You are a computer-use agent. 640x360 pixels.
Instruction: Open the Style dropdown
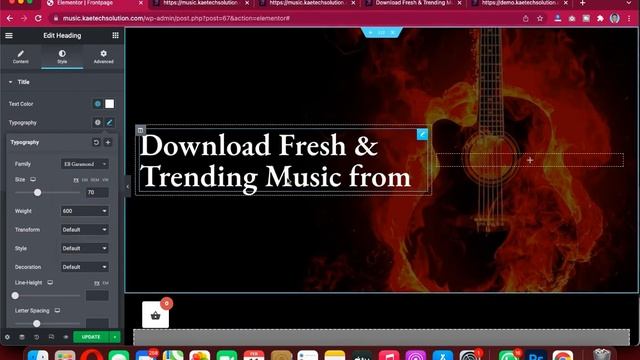pyautogui.click(x=84, y=248)
